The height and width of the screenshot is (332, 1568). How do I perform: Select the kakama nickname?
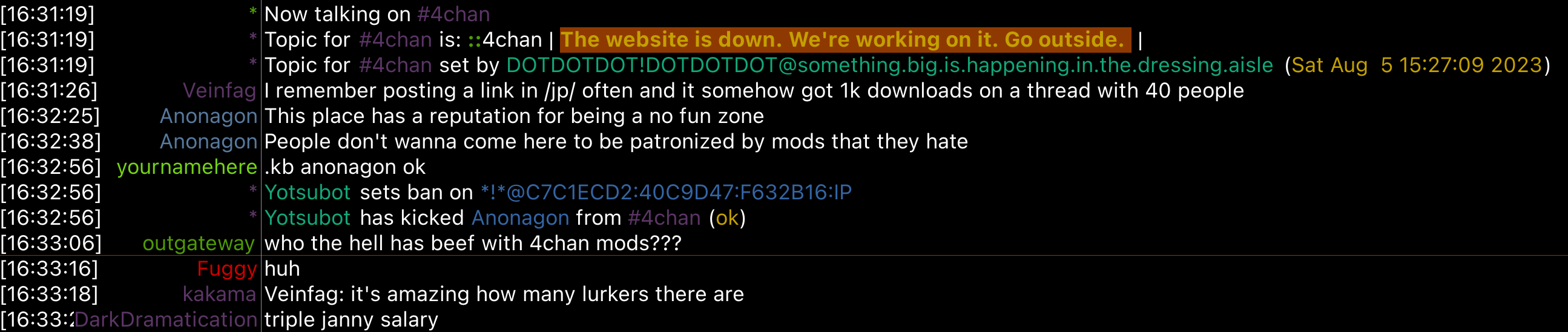(x=219, y=295)
